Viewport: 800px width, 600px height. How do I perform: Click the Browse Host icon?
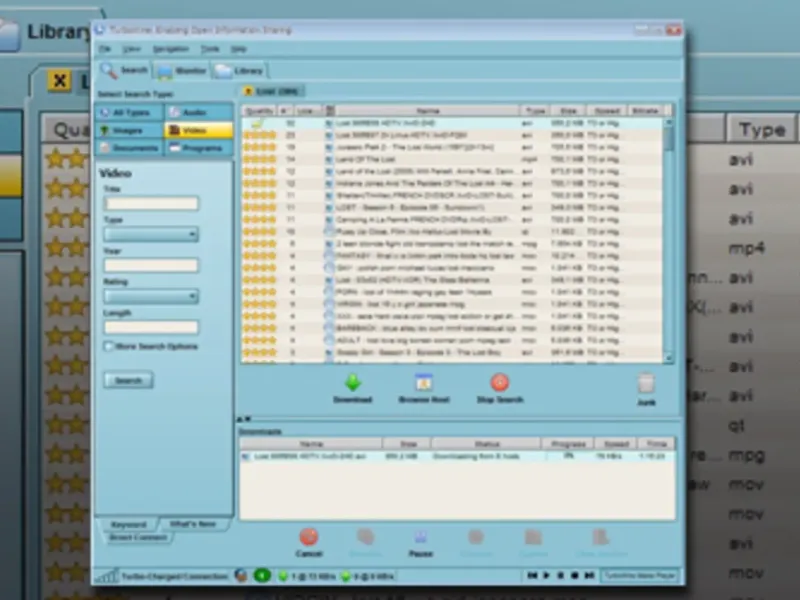423,383
